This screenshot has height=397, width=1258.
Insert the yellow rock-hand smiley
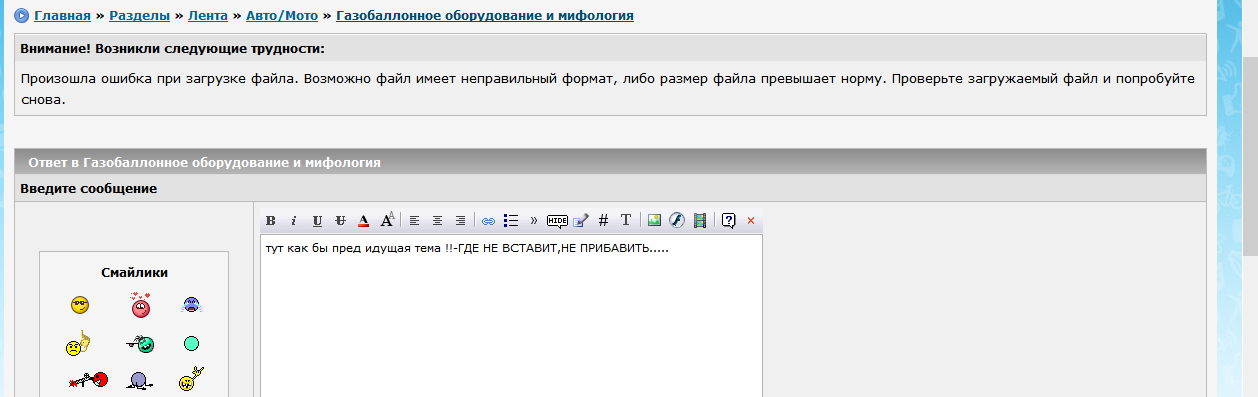point(192,380)
